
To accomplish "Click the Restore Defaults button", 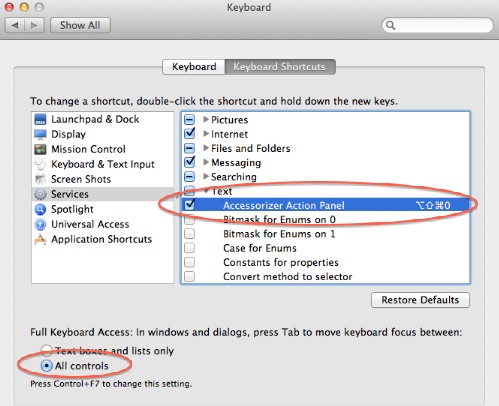I will [420, 300].
